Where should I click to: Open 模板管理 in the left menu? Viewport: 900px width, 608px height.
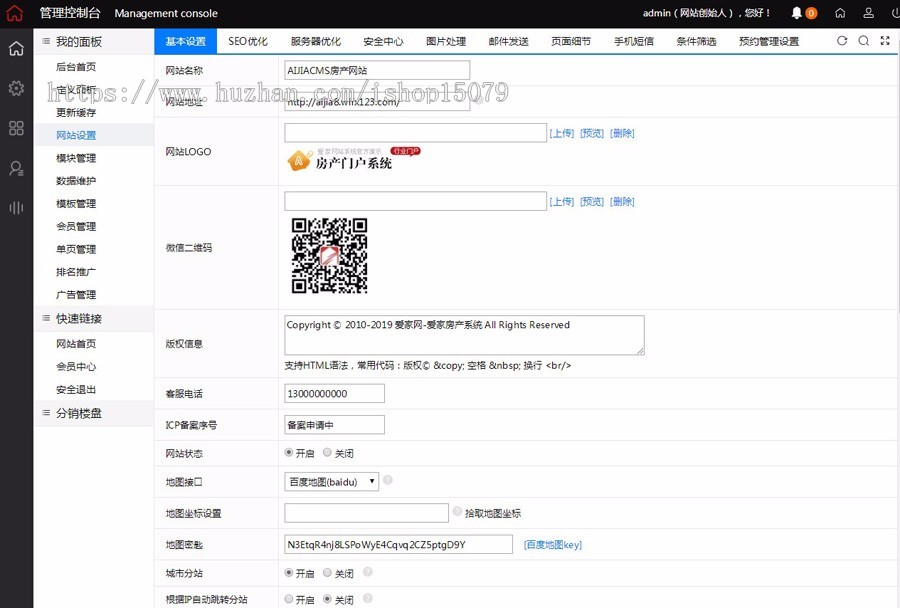click(76, 204)
